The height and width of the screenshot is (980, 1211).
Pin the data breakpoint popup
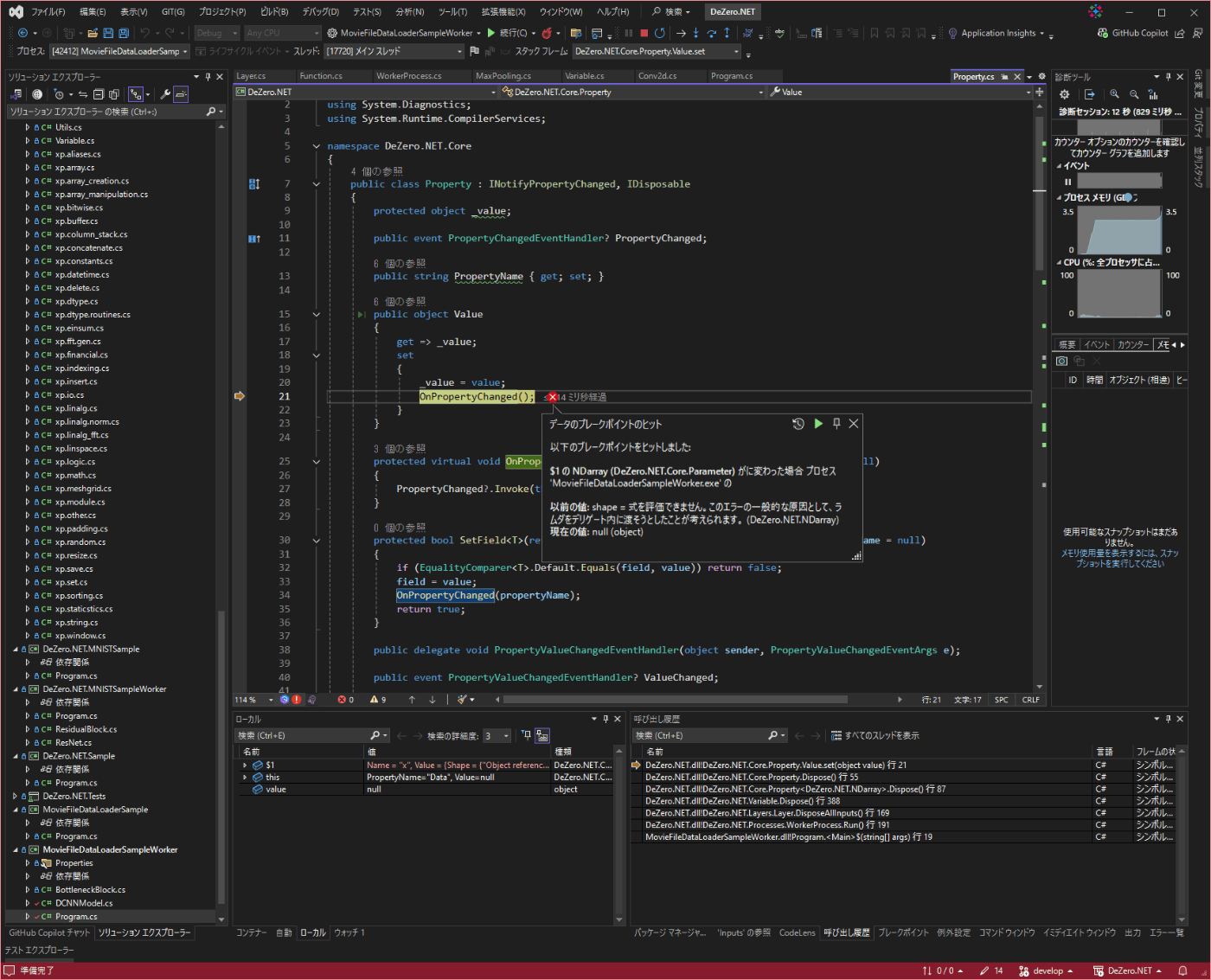point(836,424)
